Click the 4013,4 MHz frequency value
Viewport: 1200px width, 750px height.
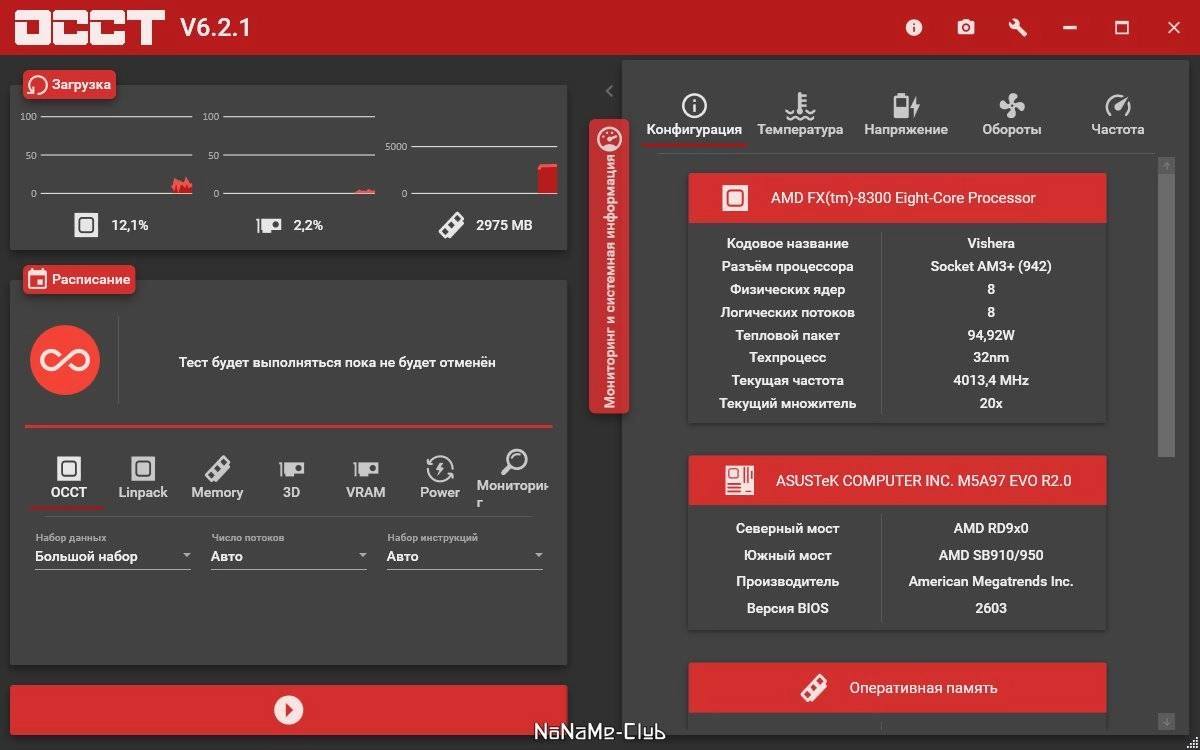click(991, 380)
